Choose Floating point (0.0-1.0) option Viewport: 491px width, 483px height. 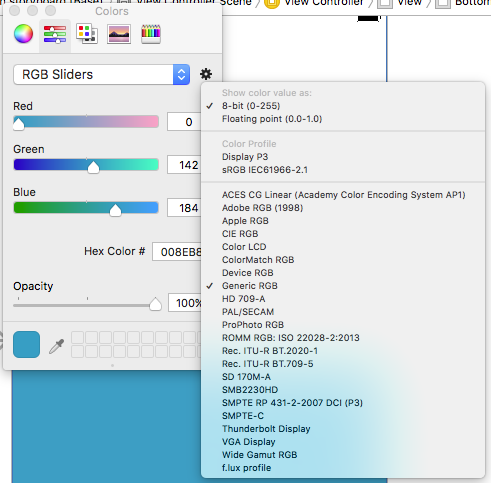[343, 119]
